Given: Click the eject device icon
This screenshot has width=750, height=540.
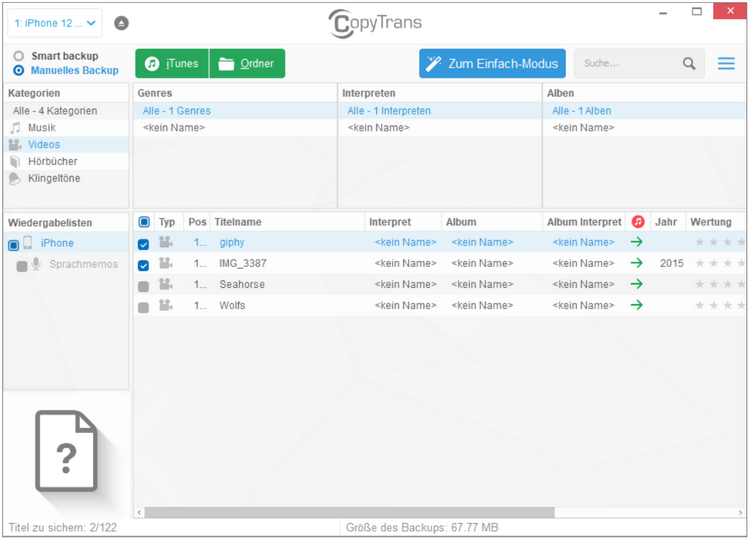Looking at the screenshot, I should [121, 23].
